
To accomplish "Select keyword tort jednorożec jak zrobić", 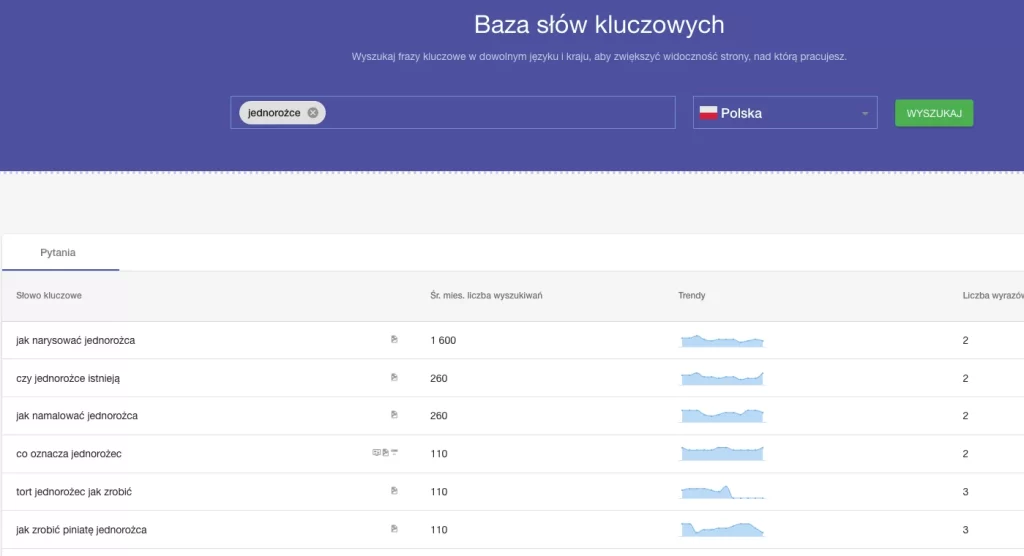I will point(74,491).
